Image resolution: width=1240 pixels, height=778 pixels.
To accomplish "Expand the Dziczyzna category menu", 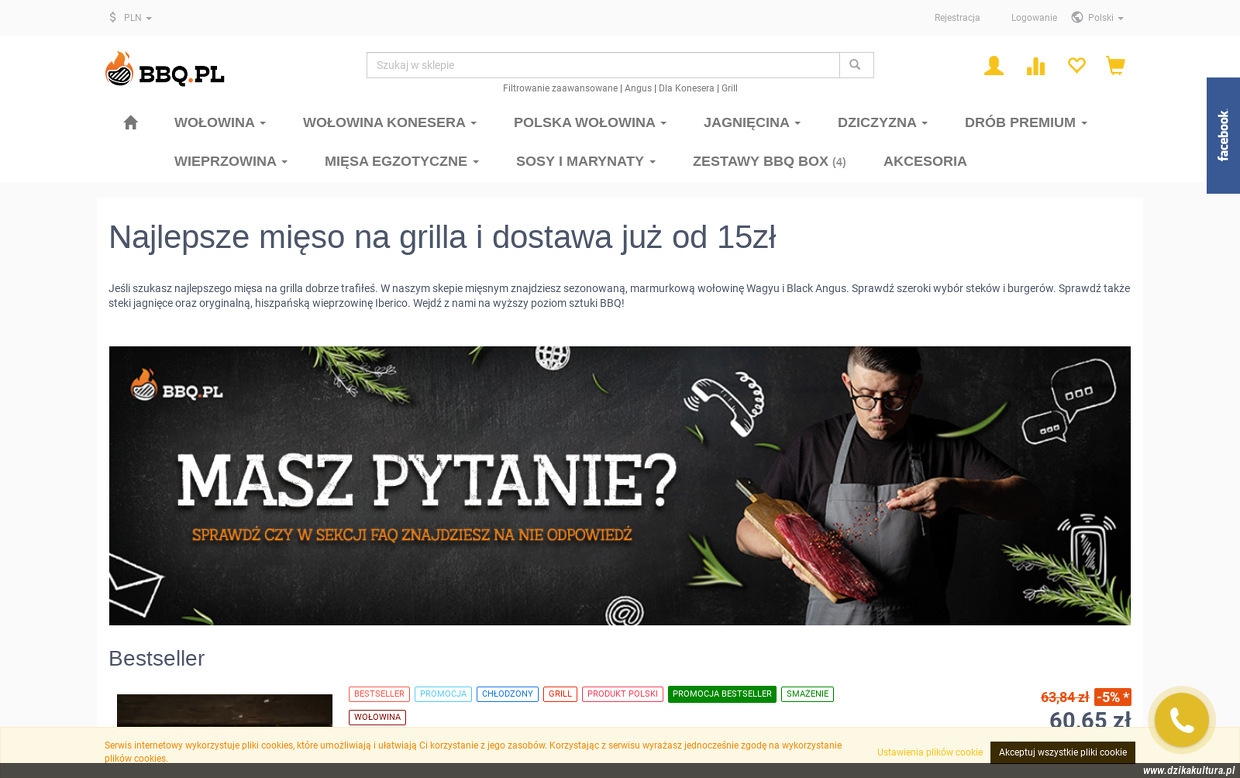I will coord(882,122).
